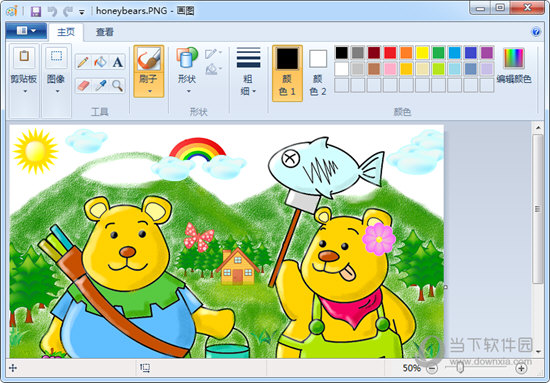Image resolution: width=550 pixels, height=383 pixels.
Task: Click the zoom in plus button
Action: pyautogui.click(x=521, y=368)
